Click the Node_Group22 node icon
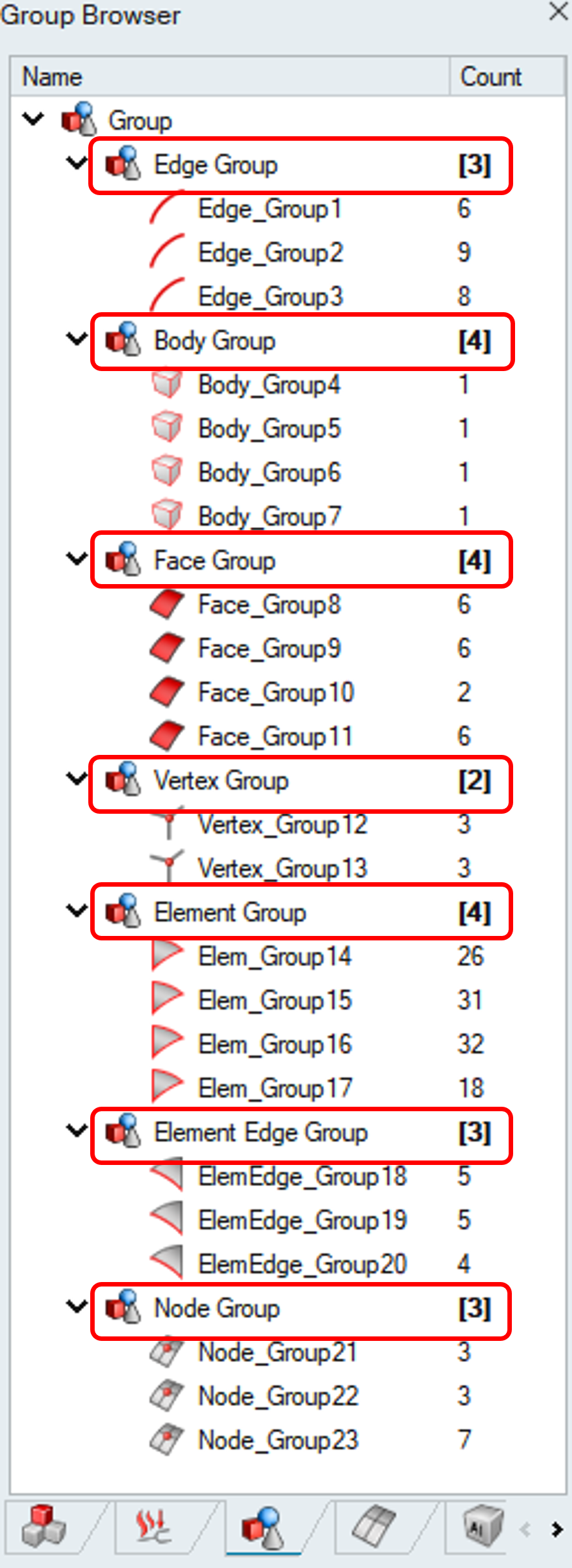Viewport: 572px width, 1568px height. (167, 1395)
